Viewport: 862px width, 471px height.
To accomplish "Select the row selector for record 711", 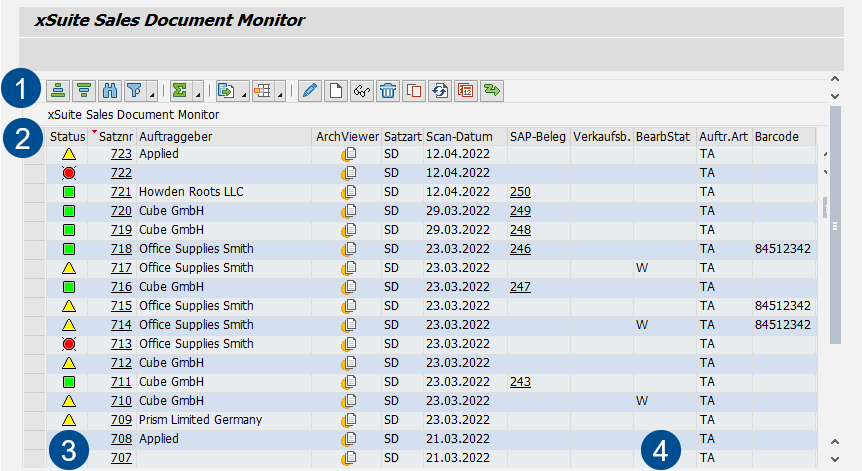I will coord(34,382).
